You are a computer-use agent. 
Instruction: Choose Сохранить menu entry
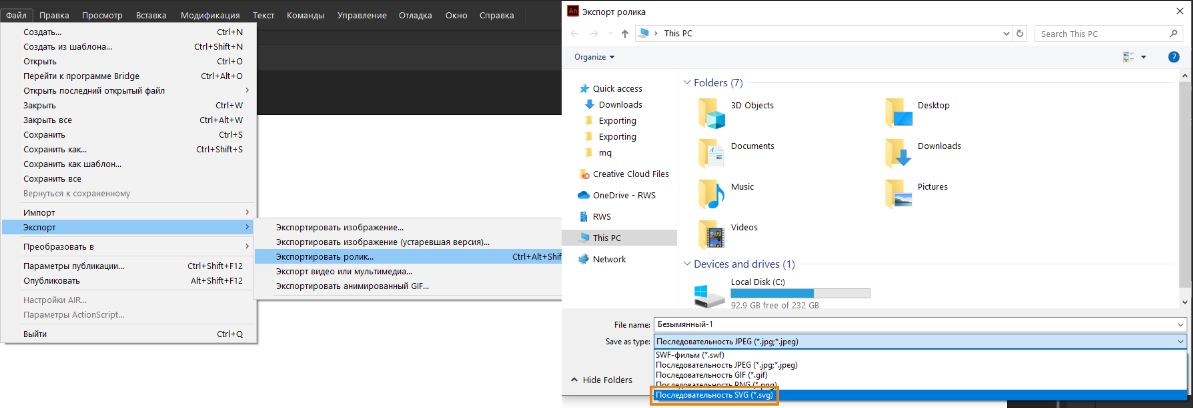(x=129, y=135)
